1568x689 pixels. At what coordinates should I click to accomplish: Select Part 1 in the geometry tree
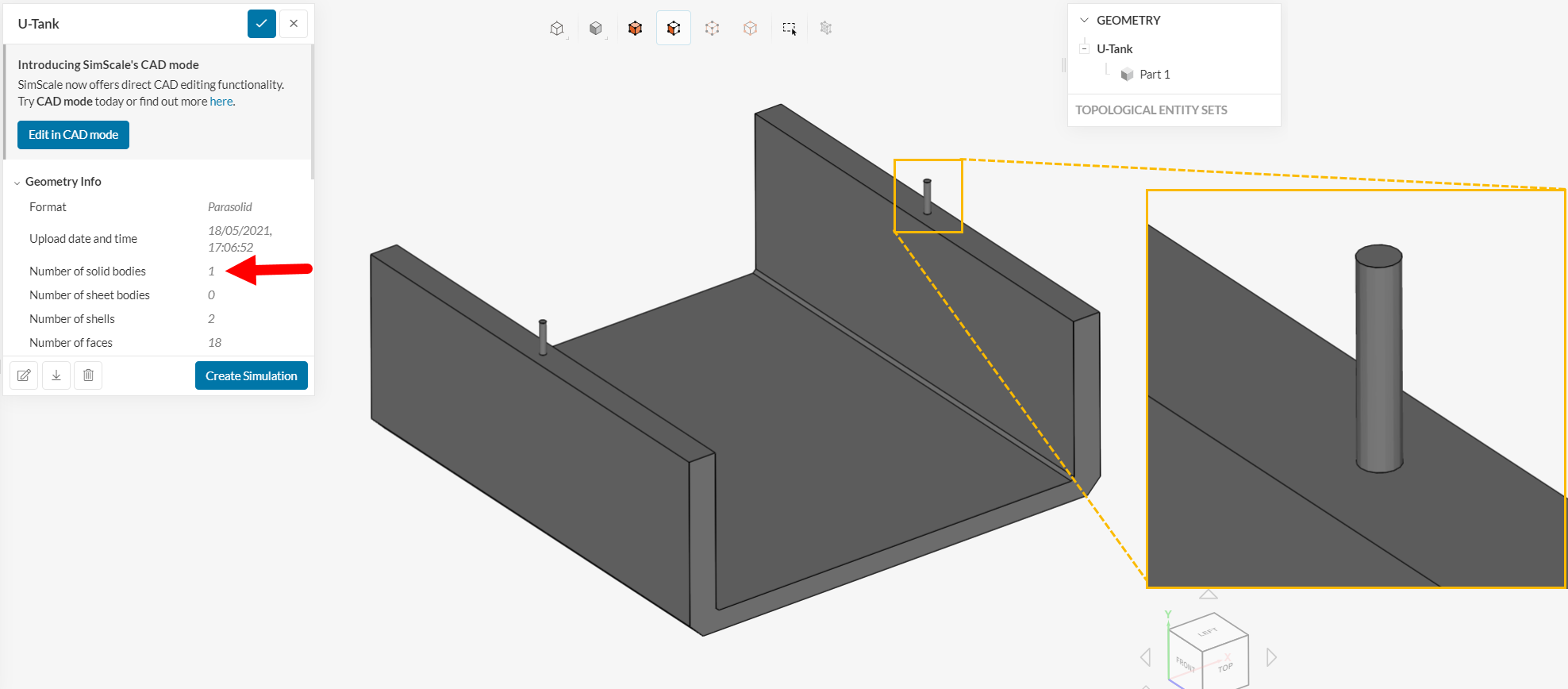1155,75
